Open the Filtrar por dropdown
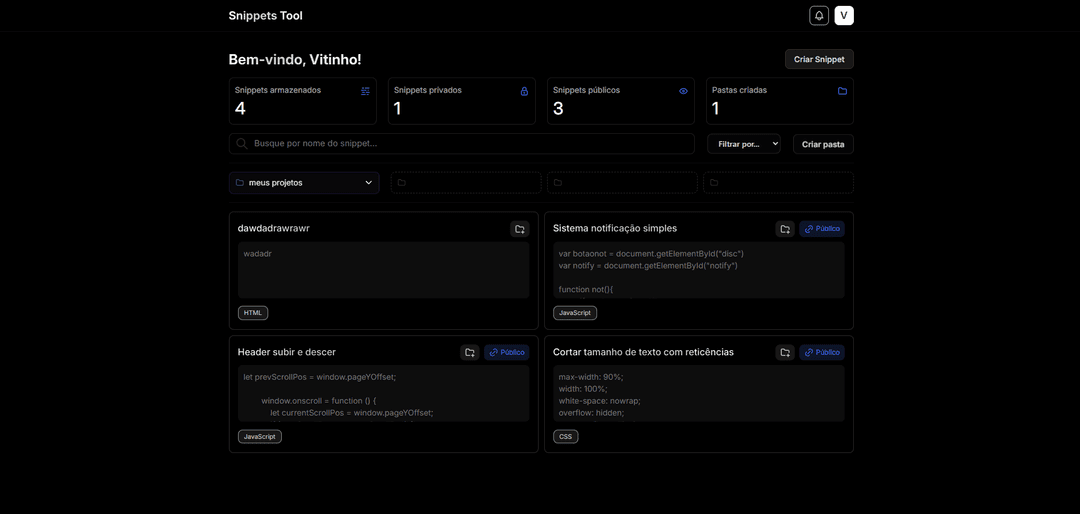 [744, 144]
